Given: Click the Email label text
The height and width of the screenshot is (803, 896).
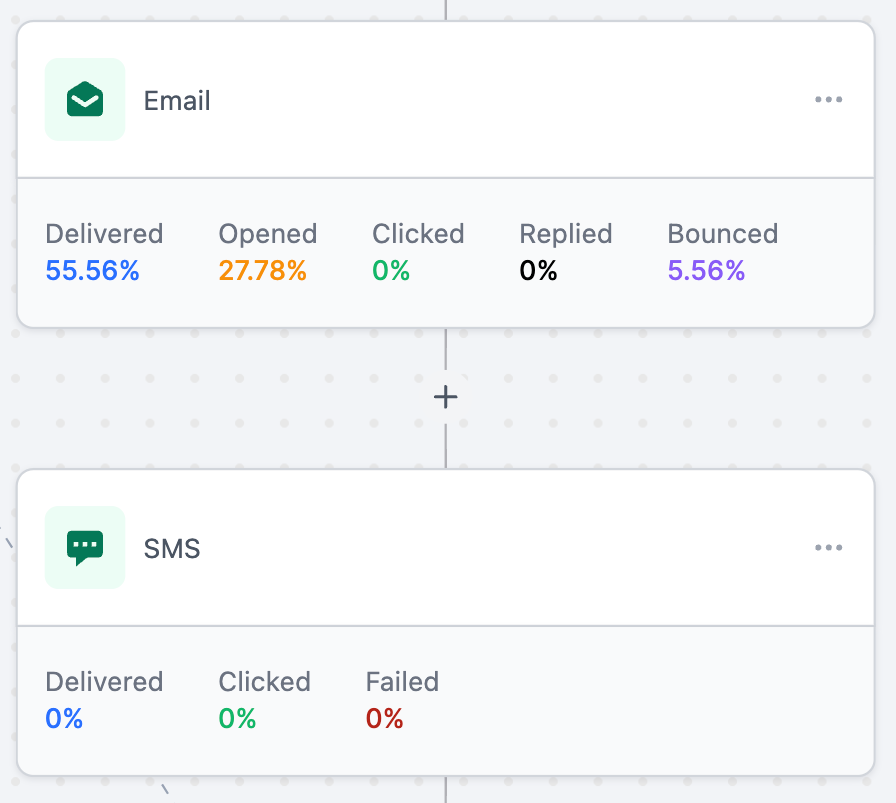Looking at the screenshot, I should (x=177, y=100).
